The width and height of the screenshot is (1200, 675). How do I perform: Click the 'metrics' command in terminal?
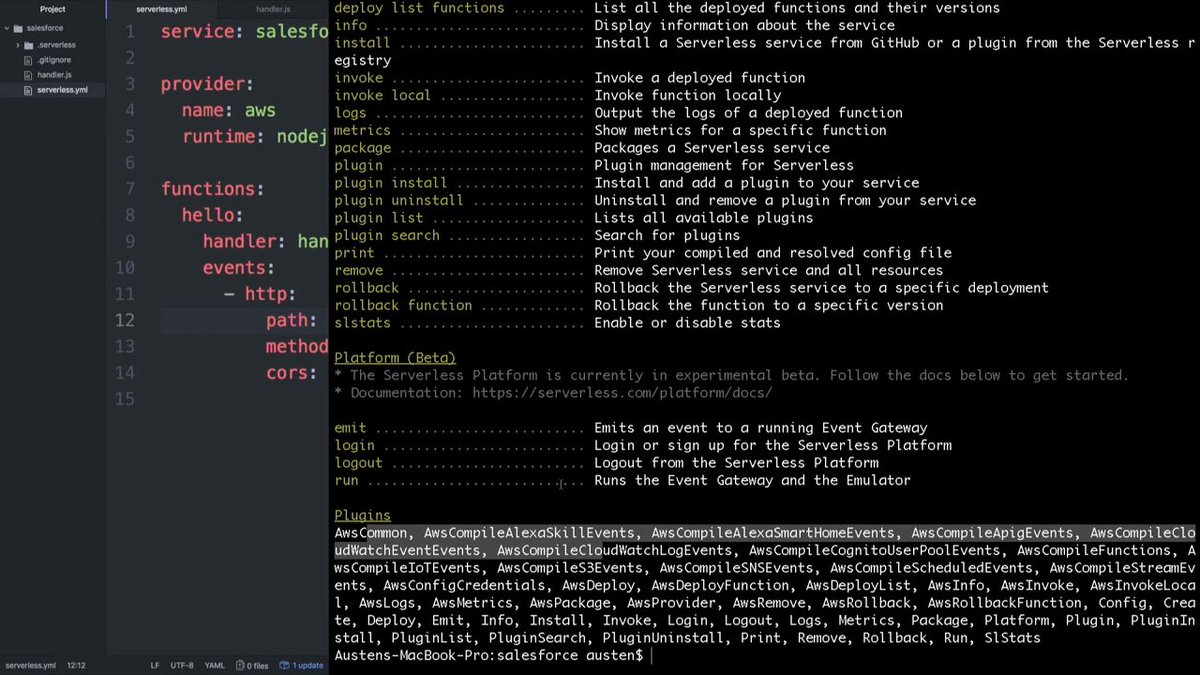(362, 130)
